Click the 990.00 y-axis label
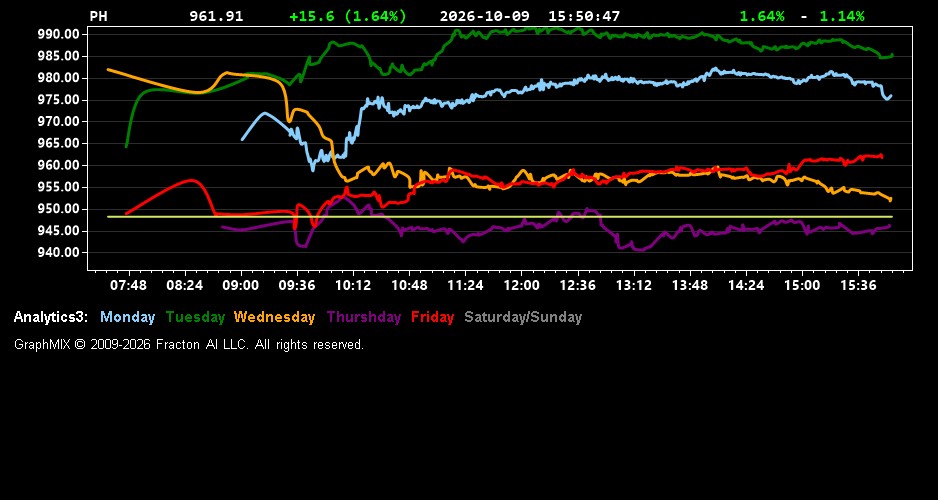Viewport: 938px width, 500px height. pos(58,35)
